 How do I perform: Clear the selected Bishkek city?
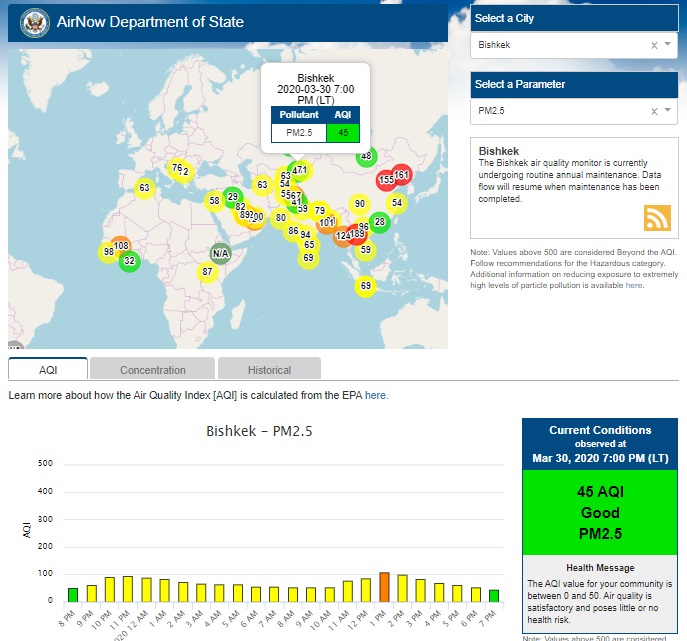(x=654, y=45)
